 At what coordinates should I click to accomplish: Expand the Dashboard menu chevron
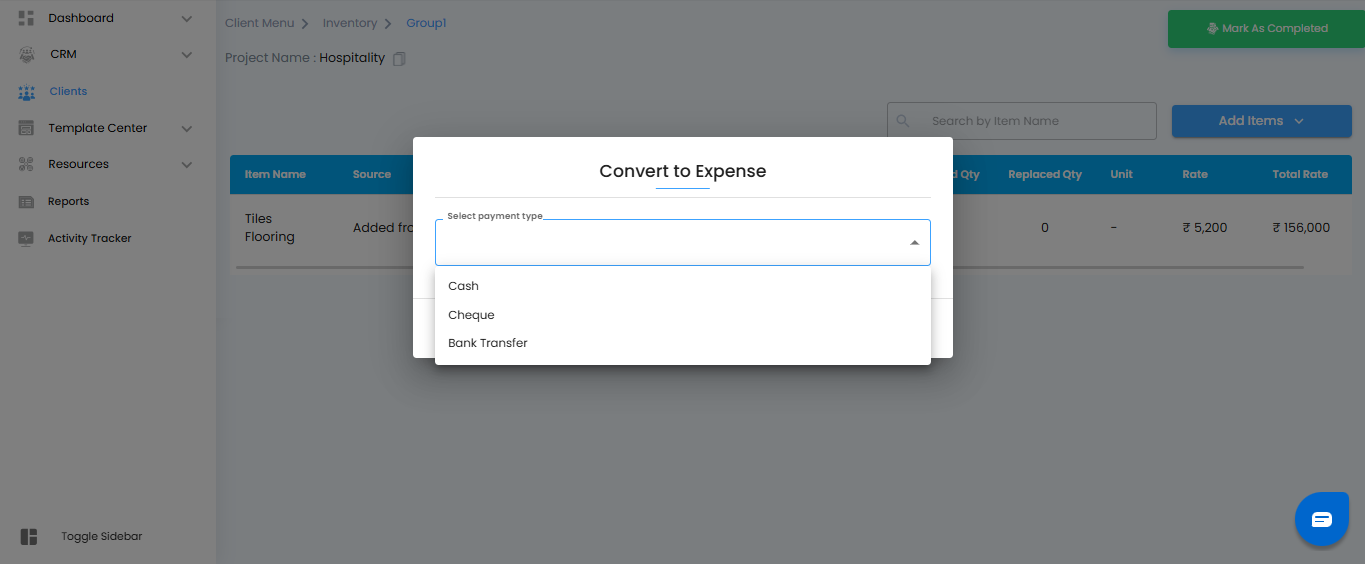186,18
